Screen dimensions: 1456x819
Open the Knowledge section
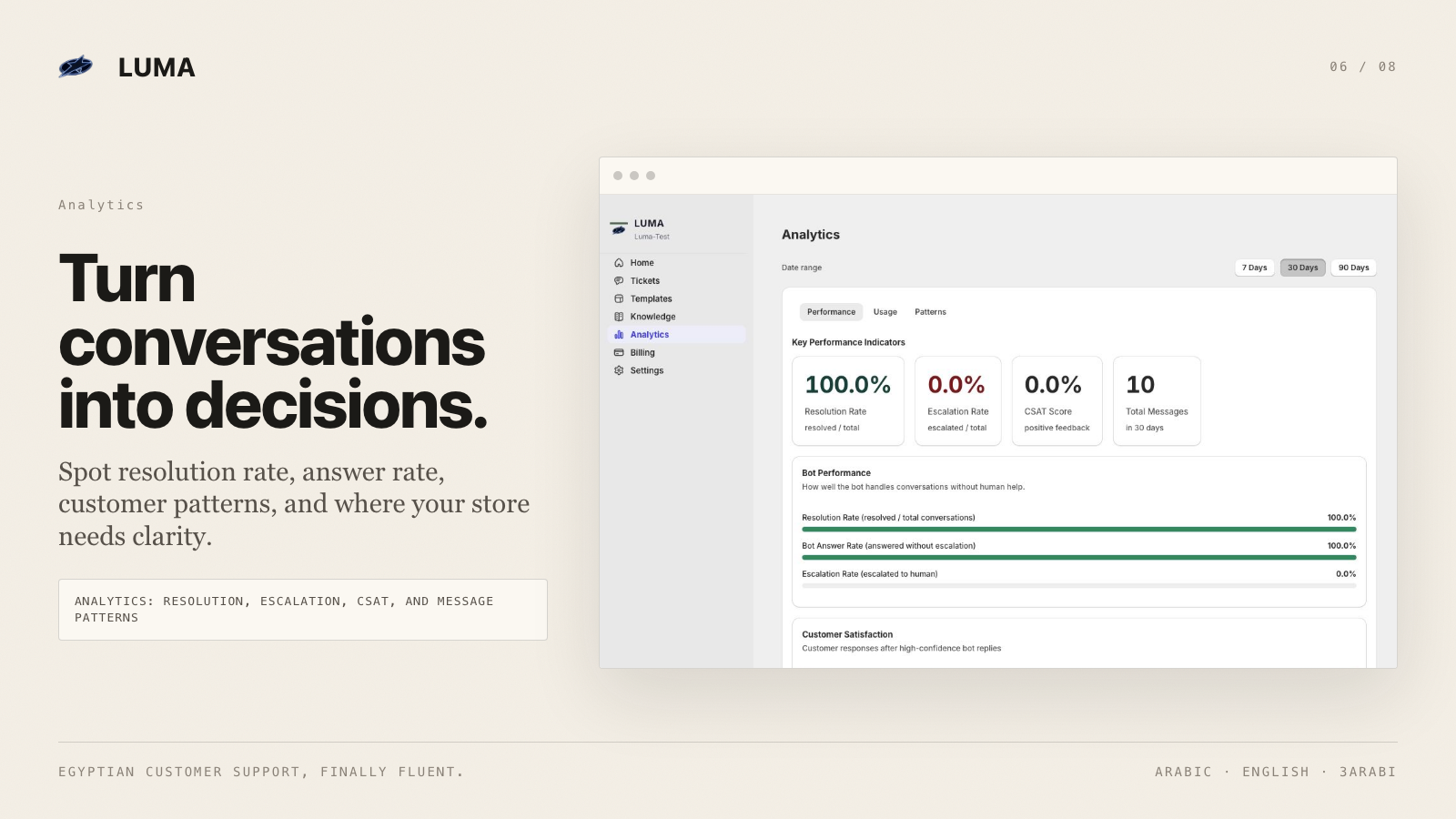click(676, 317)
